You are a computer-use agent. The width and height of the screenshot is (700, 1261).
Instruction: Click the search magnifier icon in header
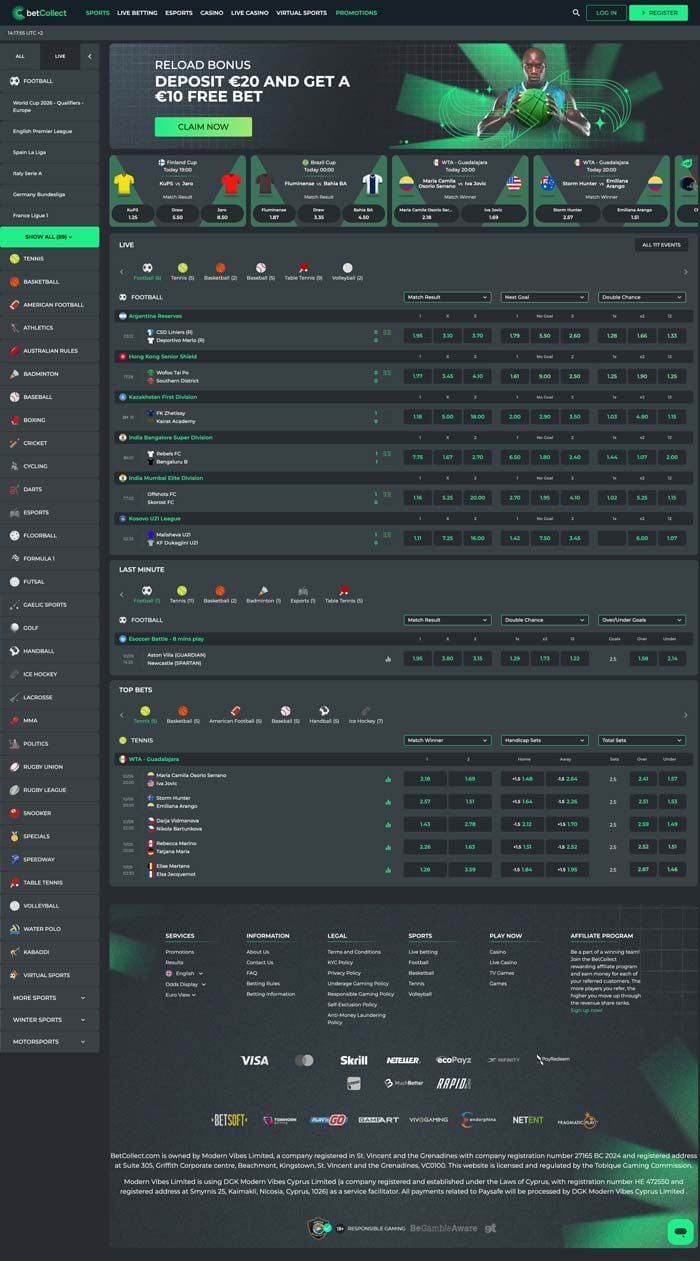(576, 13)
